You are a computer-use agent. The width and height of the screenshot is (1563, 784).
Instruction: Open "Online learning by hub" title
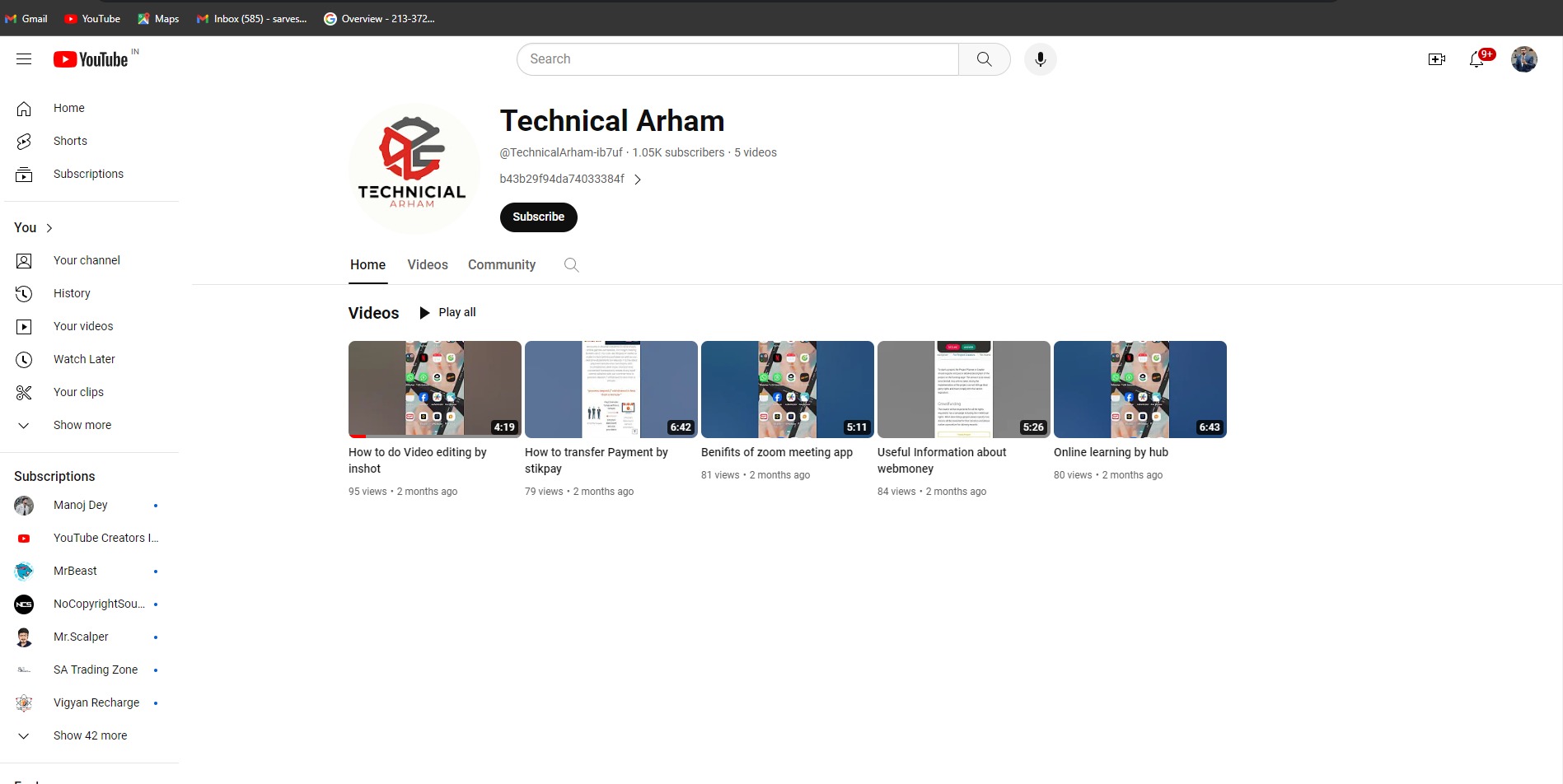point(1111,452)
